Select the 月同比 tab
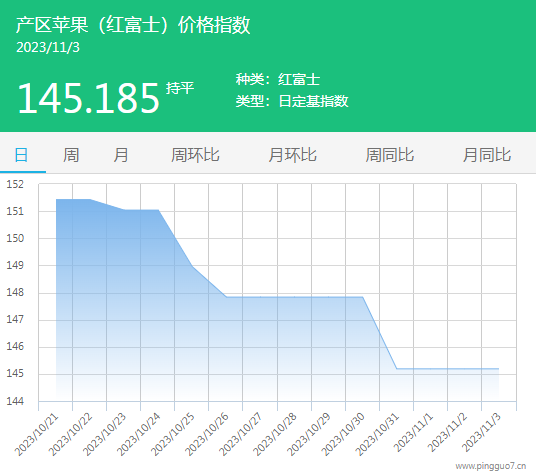The width and height of the screenshot is (536, 475). point(487,155)
